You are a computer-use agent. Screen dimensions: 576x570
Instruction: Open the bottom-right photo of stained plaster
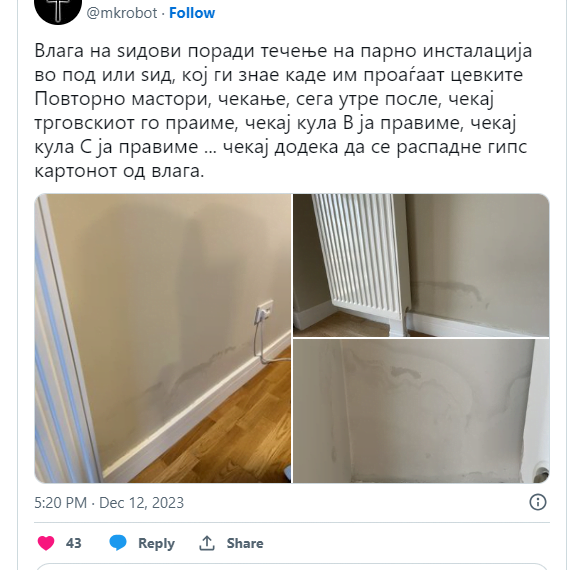(x=421, y=411)
